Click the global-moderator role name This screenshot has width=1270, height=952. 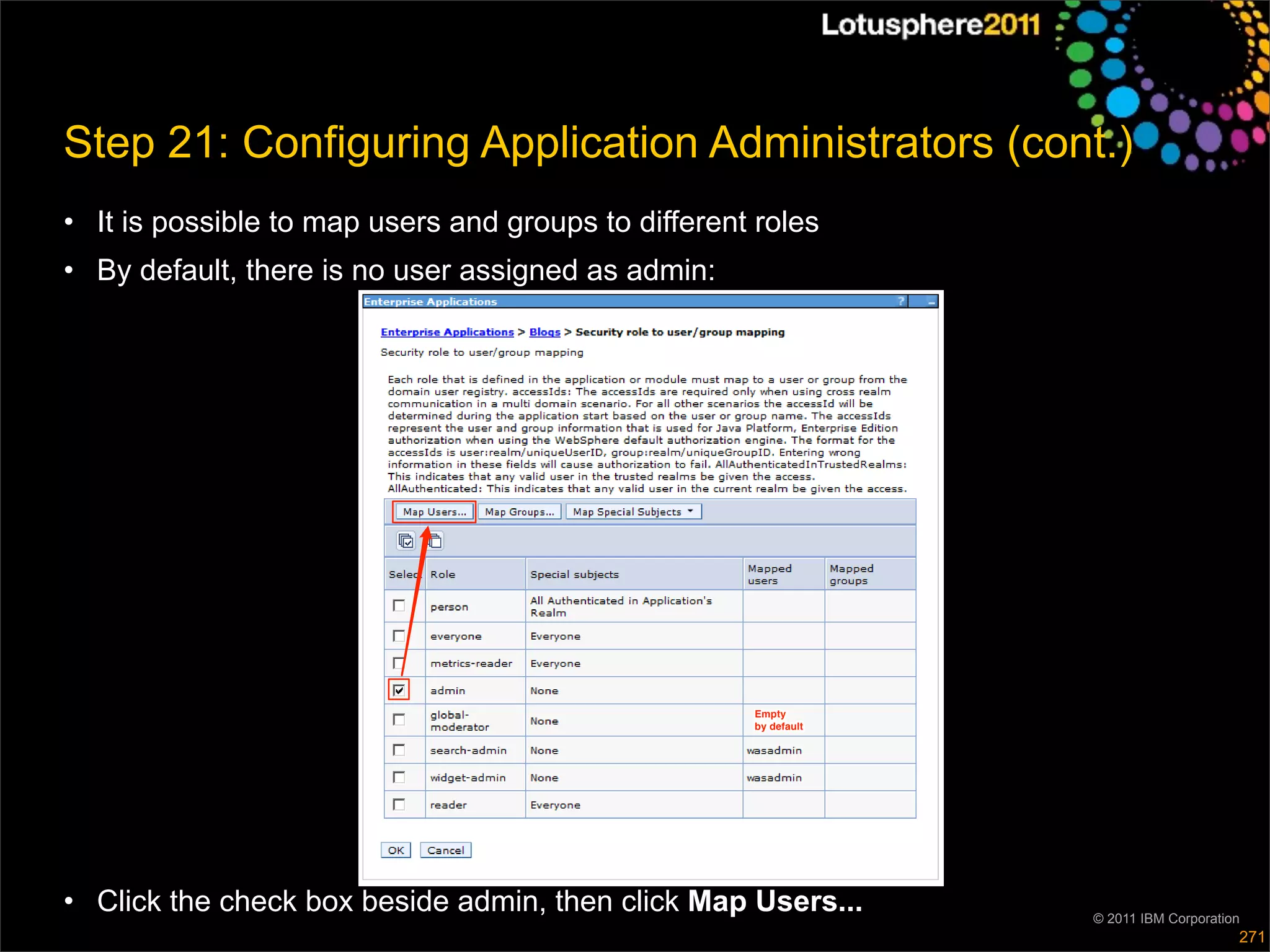pos(460,721)
